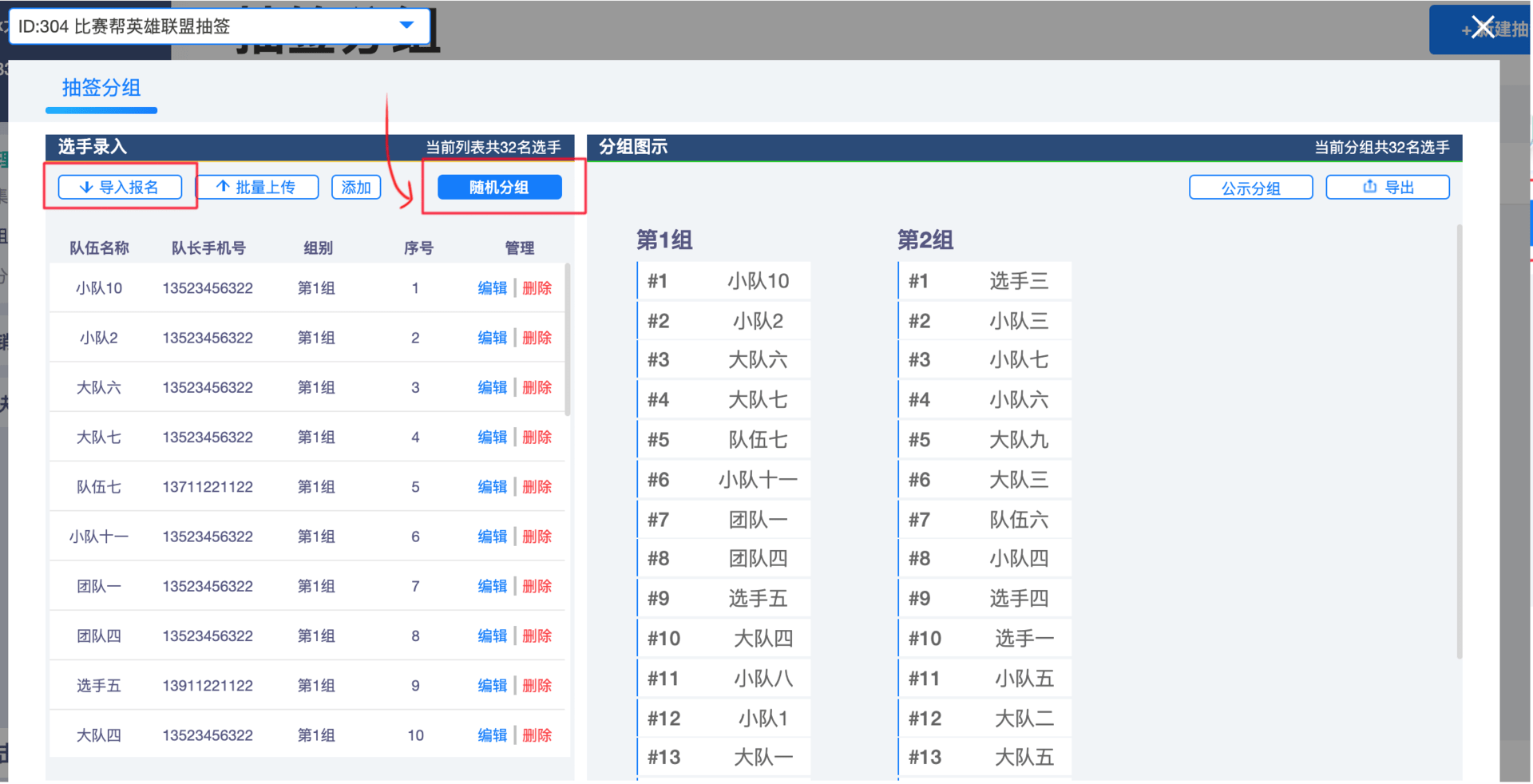Edit the 大队四 row

point(493,735)
